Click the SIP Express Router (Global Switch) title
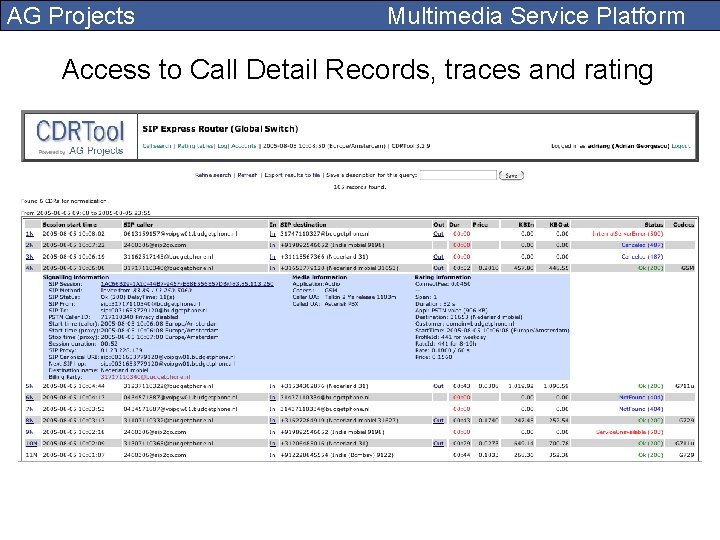The image size is (720, 540). click(x=220, y=129)
